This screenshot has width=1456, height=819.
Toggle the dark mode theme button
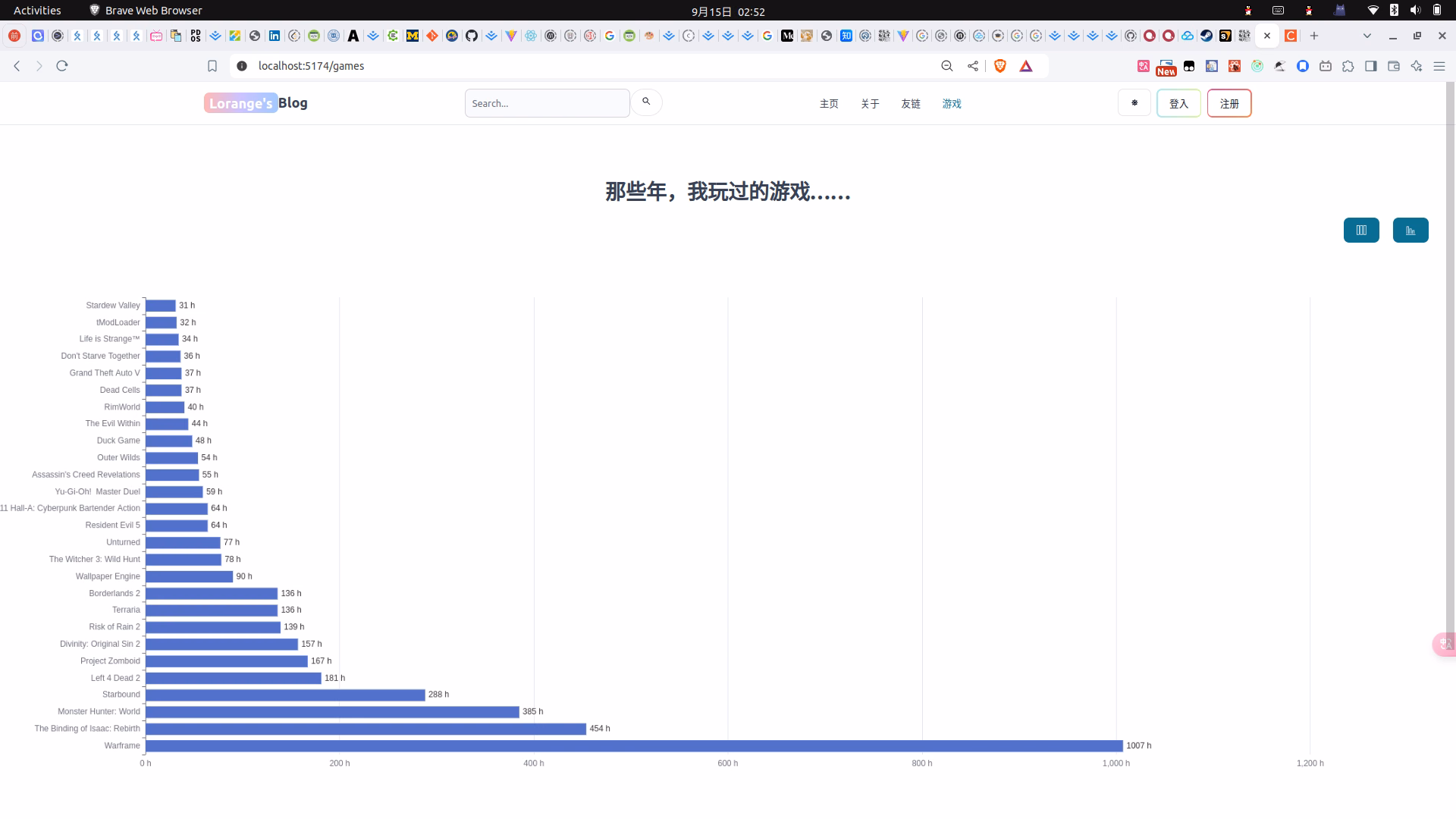tap(1134, 103)
